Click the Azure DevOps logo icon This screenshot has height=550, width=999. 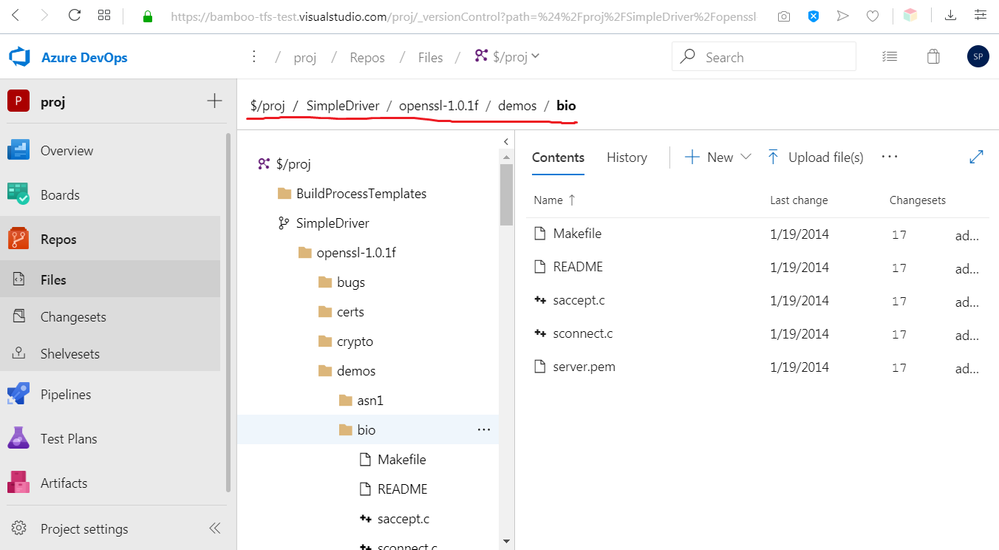[x=20, y=57]
